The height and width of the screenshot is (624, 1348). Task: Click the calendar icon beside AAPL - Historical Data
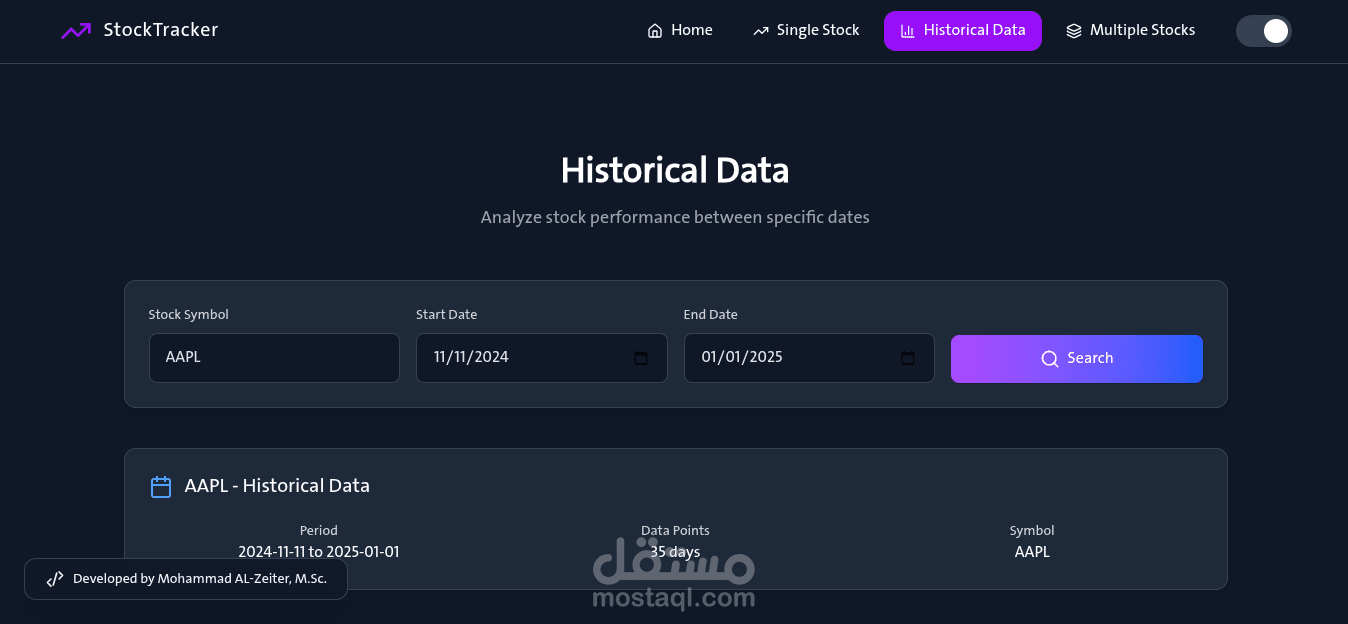point(161,487)
